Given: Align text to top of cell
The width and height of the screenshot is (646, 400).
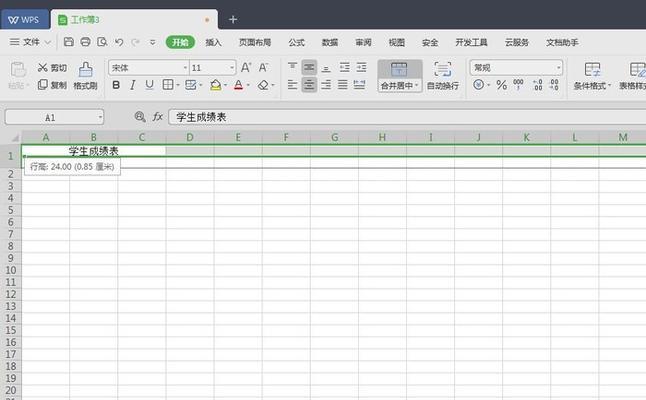Looking at the screenshot, I should [293, 67].
